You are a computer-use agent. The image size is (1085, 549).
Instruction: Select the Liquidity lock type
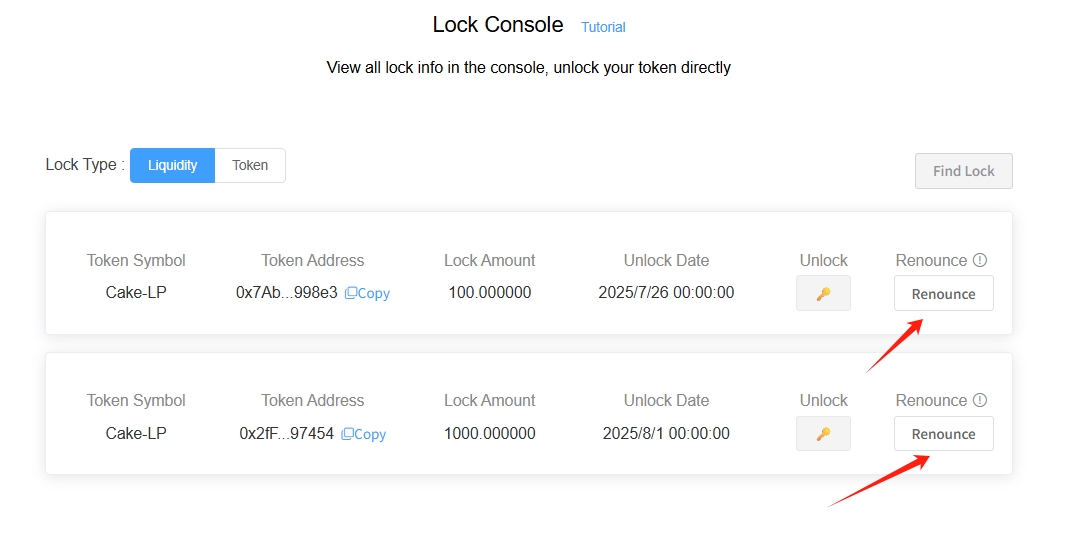172,165
